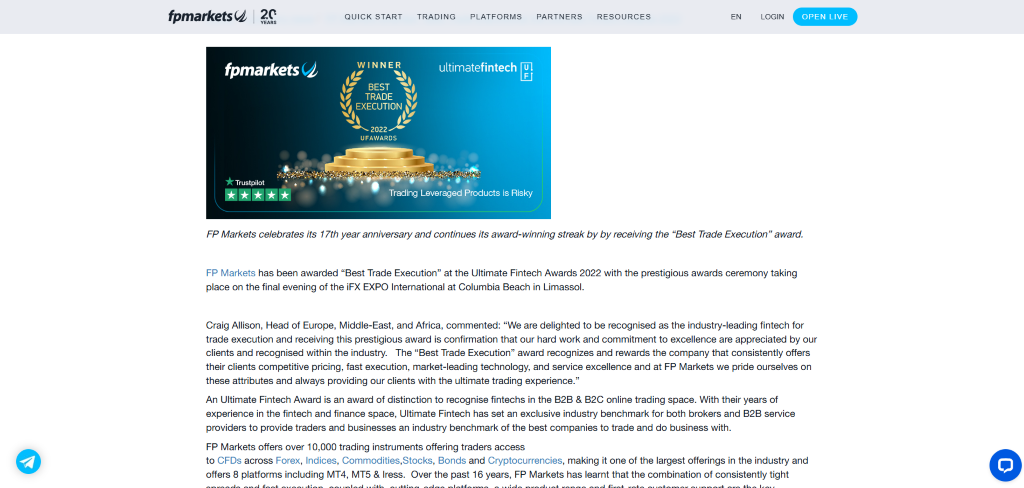The image size is (1024, 488).
Task: Follow the FP Markets link in the article
Action: pos(231,273)
